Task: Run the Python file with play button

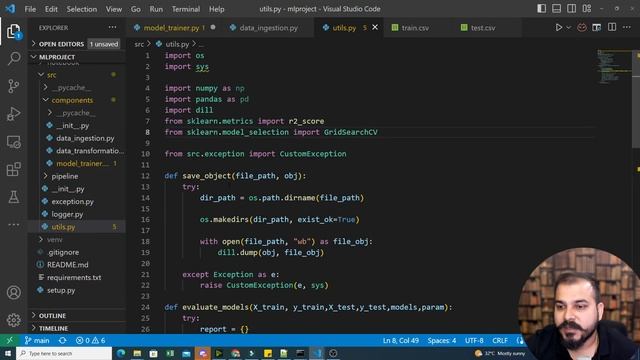Action: click(558, 27)
